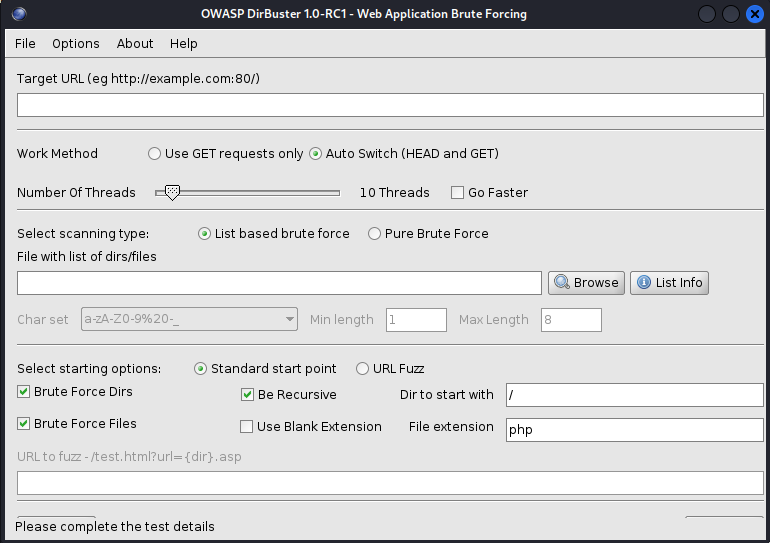Open the About menu
This screenshot has height=543, width=770.
tap(135, 44)
